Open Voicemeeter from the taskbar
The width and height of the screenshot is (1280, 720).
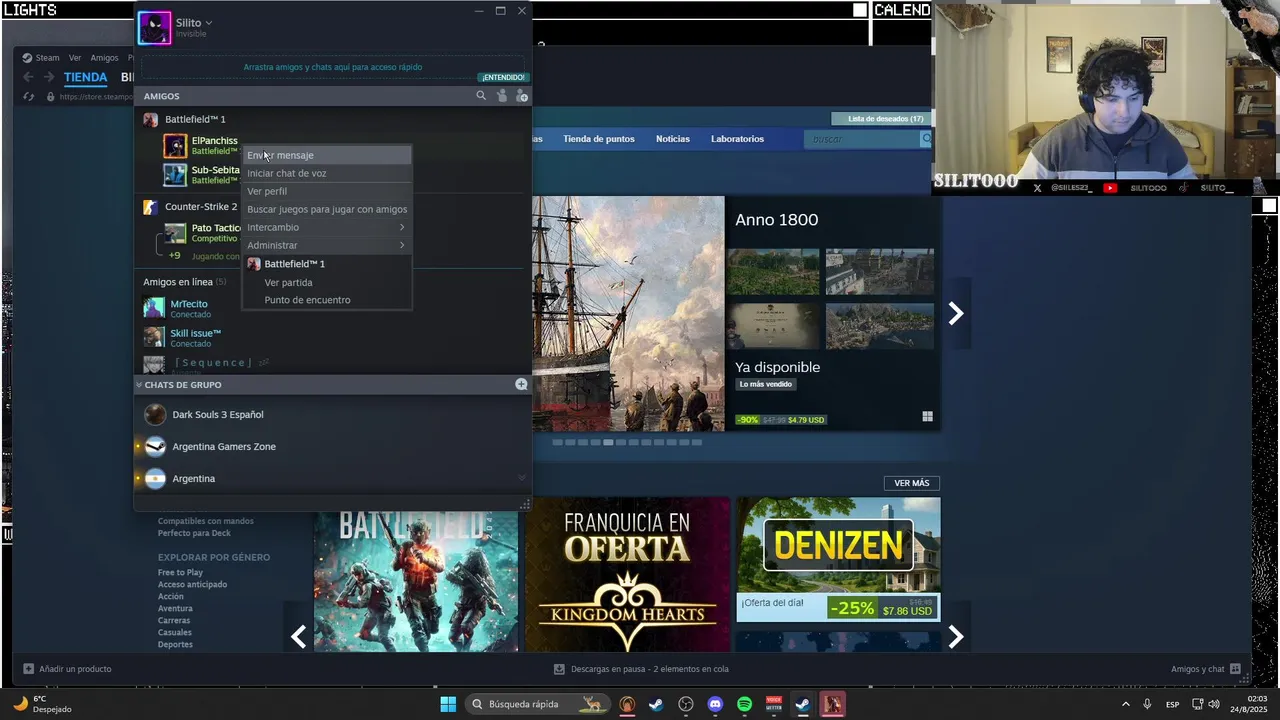pos(773,704)
